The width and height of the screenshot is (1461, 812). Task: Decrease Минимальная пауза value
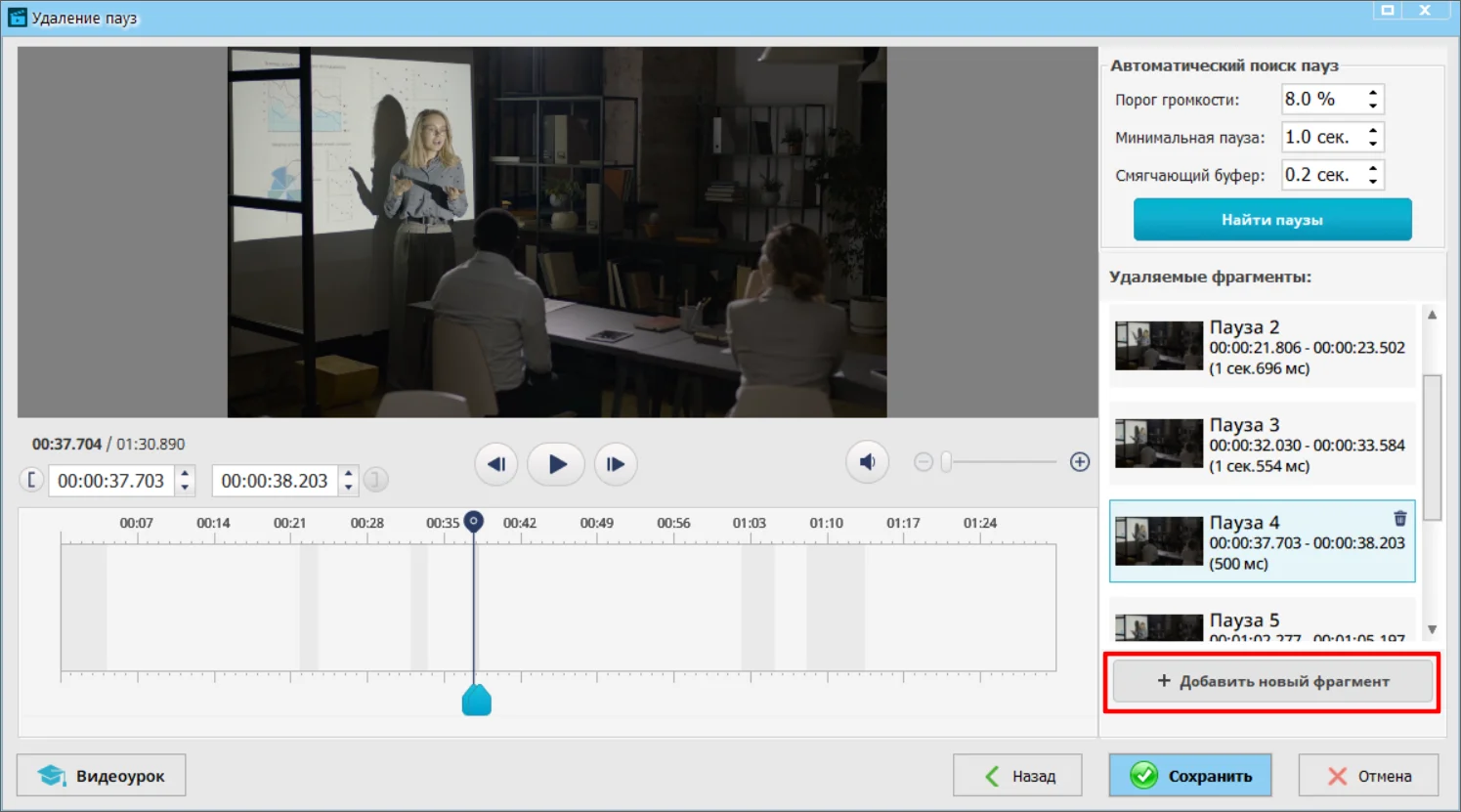(x=1373, y=144)
